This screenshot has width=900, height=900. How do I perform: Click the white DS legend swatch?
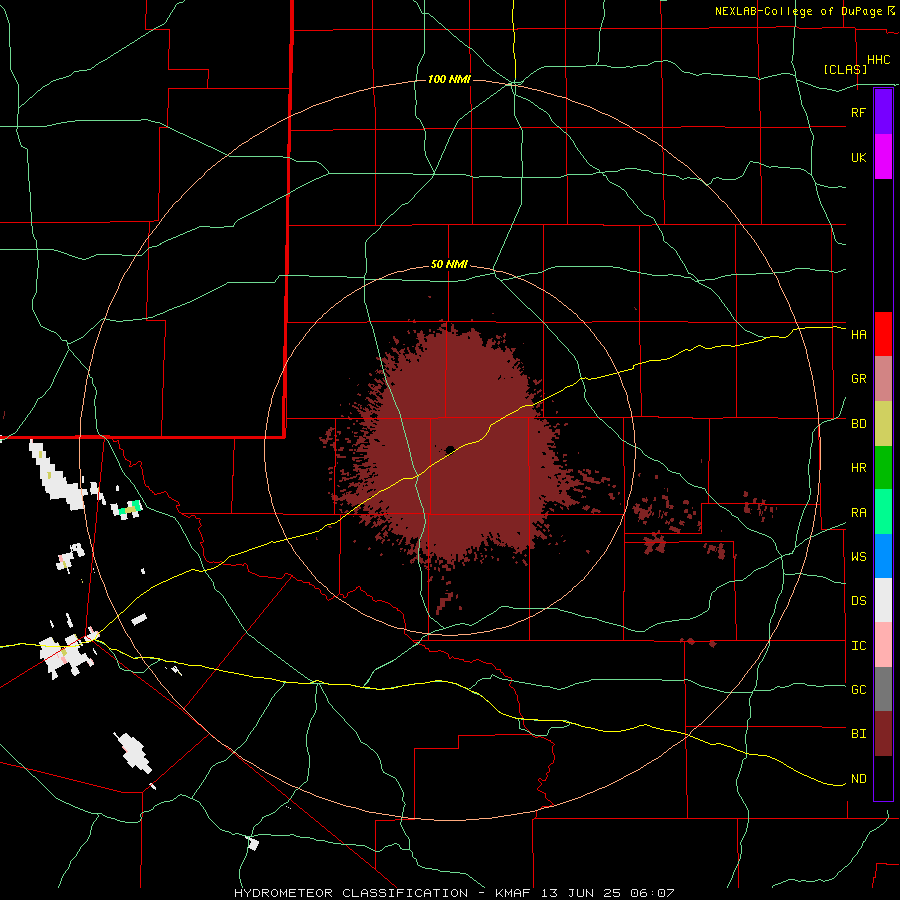coord(883,600)
